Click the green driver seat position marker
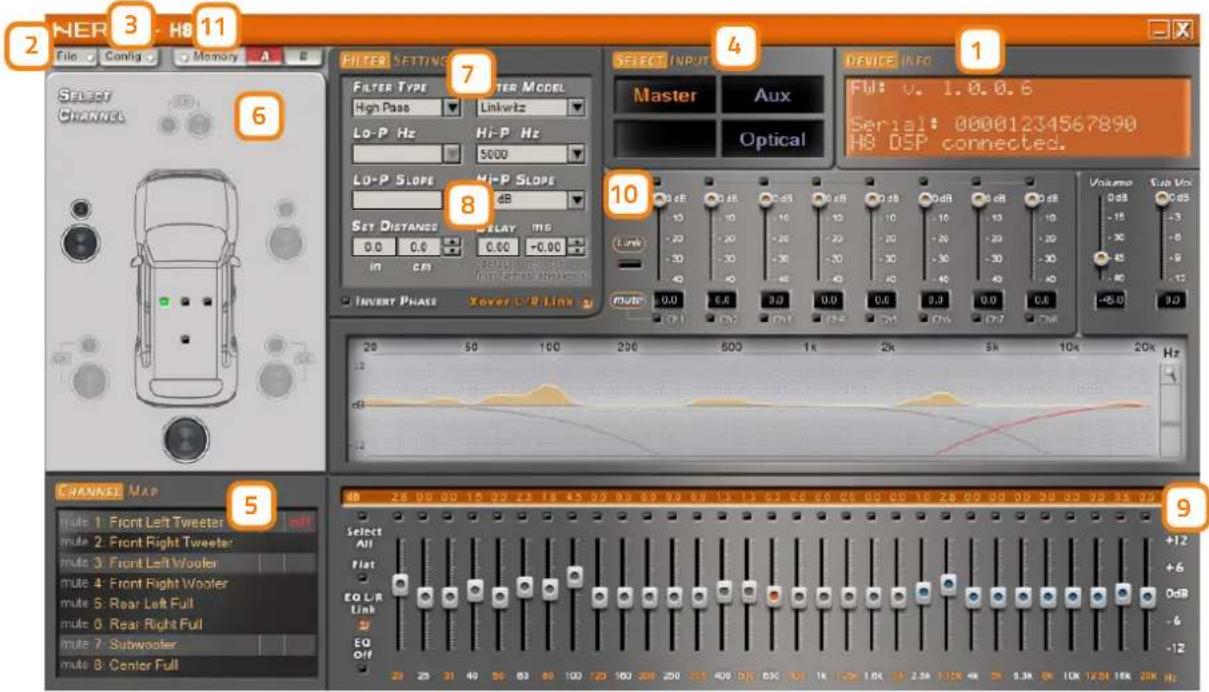This screenshot has width=1209, height=692. point(164,300)
